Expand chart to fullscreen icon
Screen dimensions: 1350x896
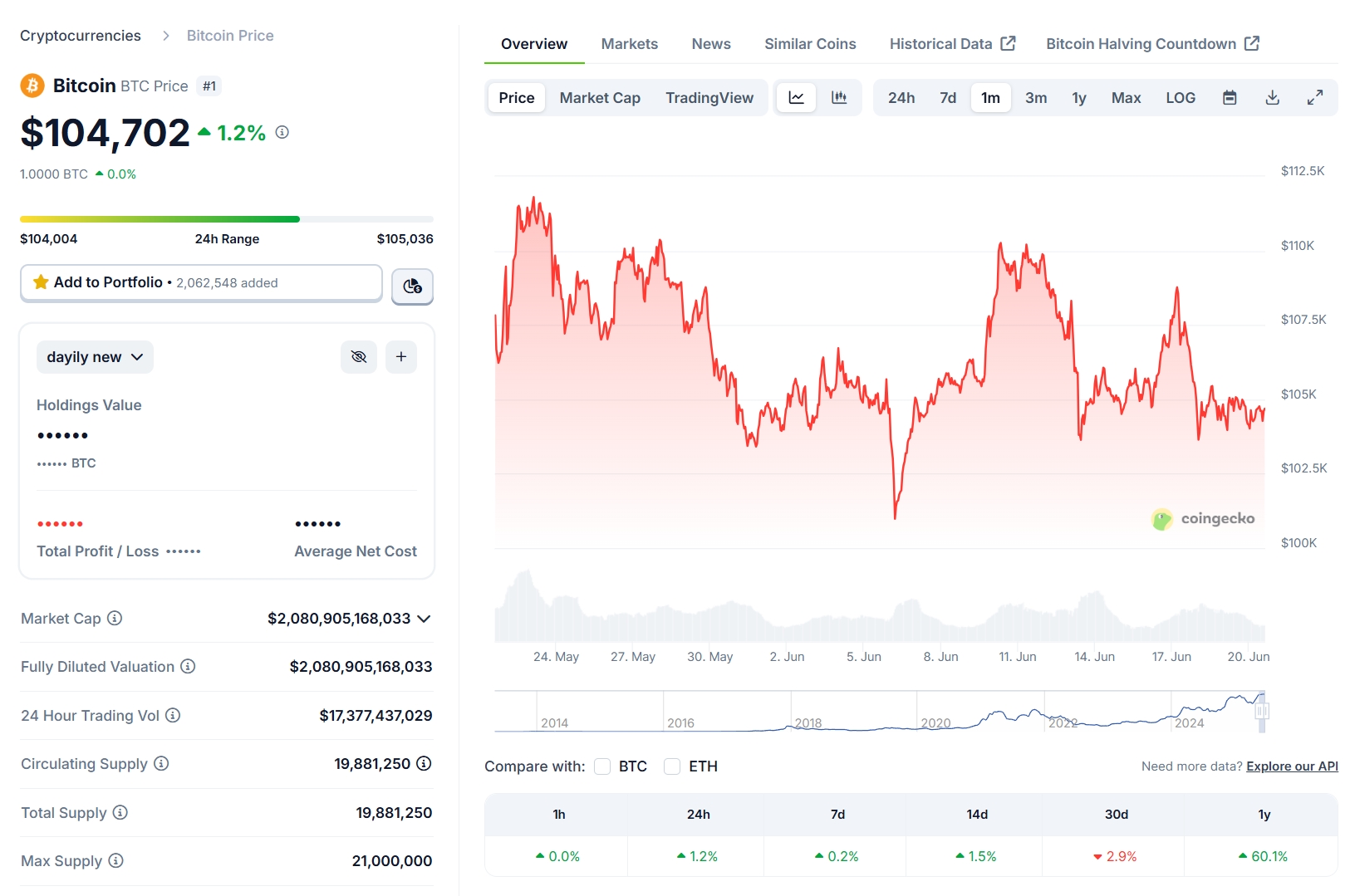pyautogui.click(x=1315, y=98)
